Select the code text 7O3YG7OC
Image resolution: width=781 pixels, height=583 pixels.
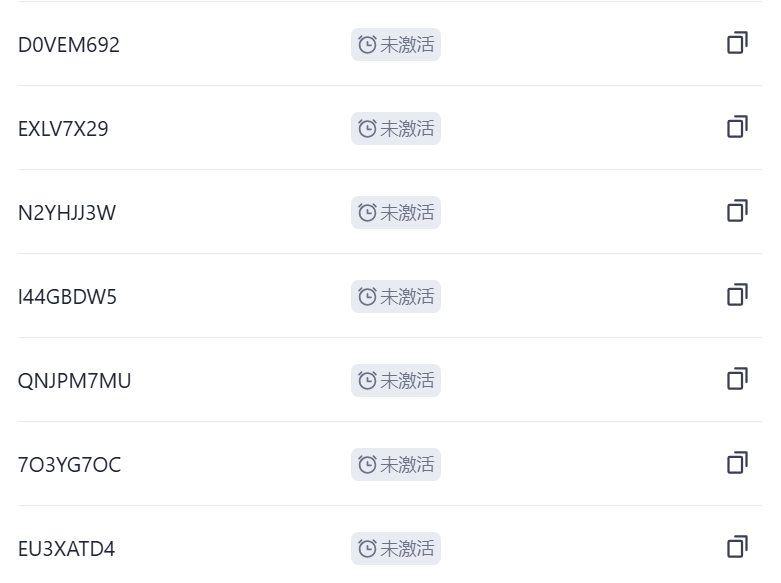[69, 465]
